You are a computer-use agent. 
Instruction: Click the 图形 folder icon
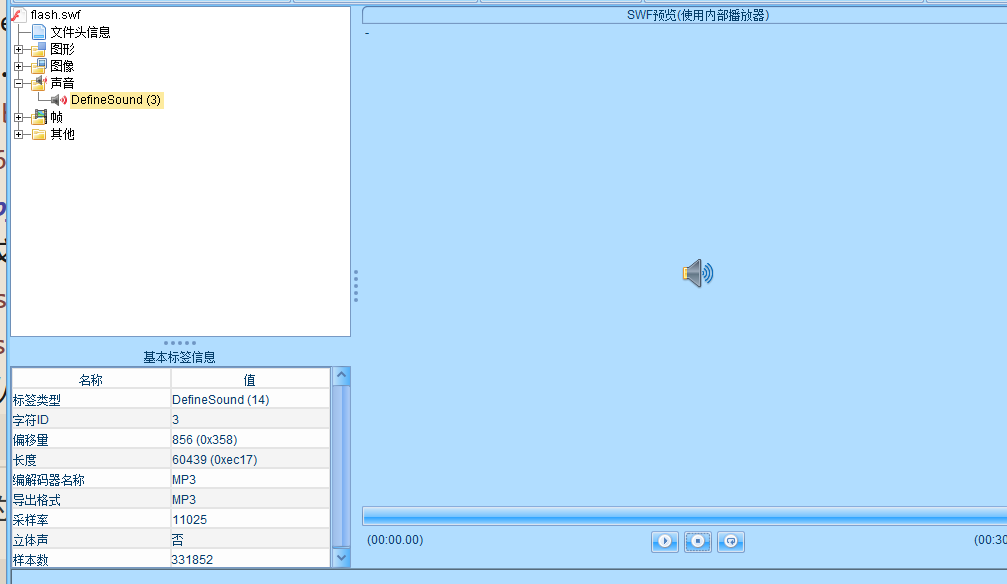pyautogui.click(x=39, y=49)
